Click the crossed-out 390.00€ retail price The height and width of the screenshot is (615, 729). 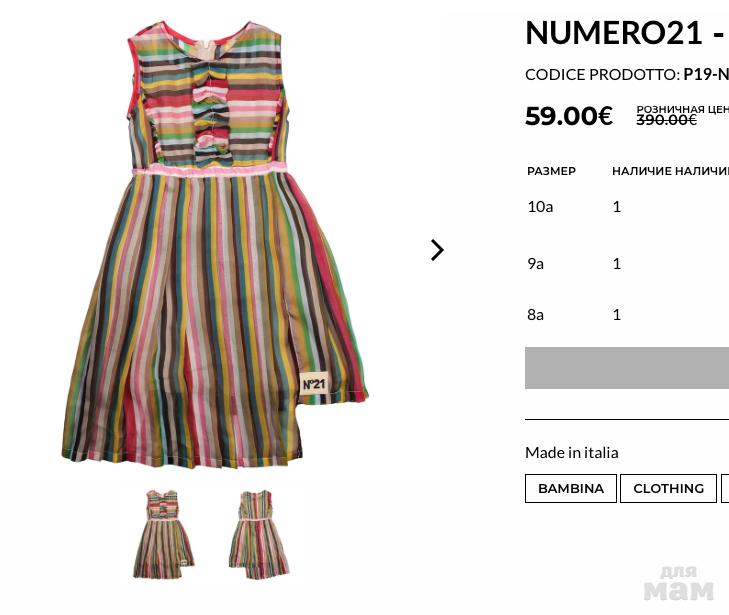pos(666,120)
